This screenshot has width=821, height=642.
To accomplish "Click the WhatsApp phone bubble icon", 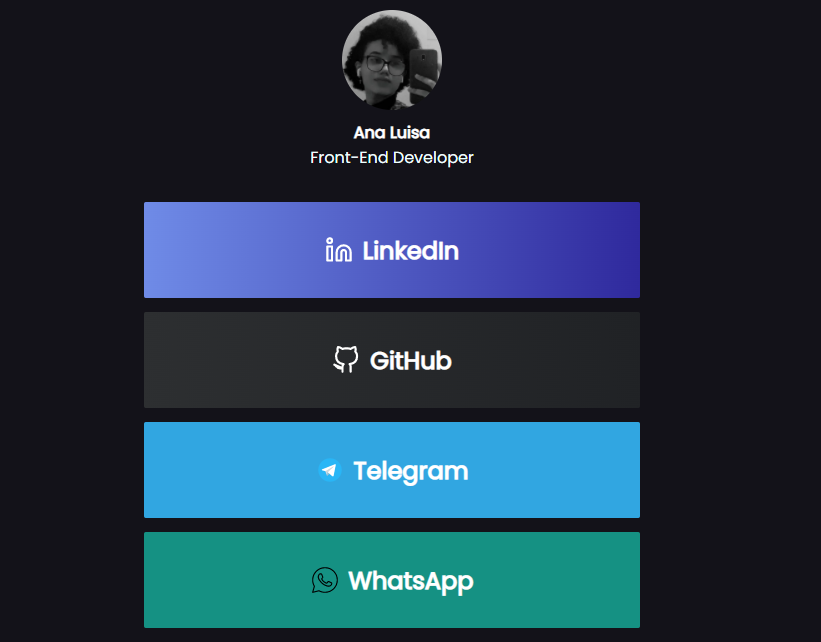I will 325,580.
